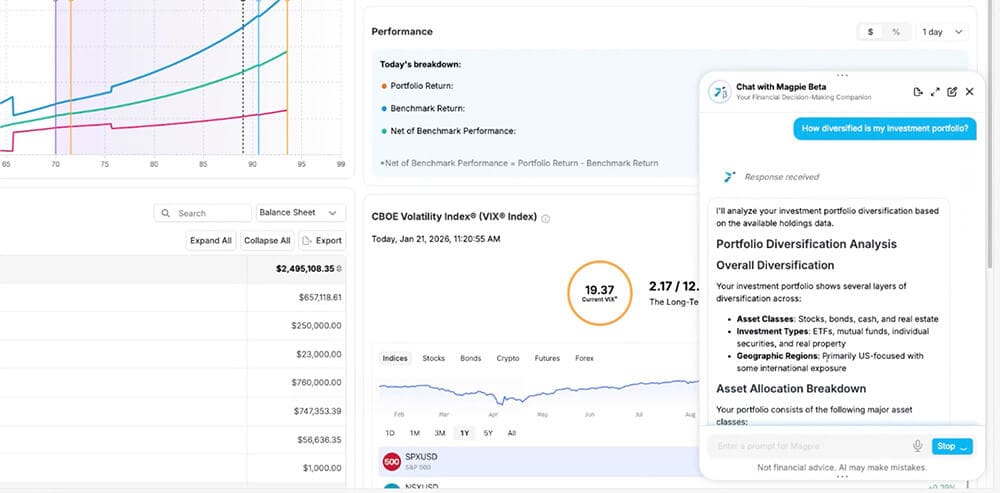The image size is (1000, 493).
Task: Click the Magpie Beta logo avatar
Action: [719, 92]
